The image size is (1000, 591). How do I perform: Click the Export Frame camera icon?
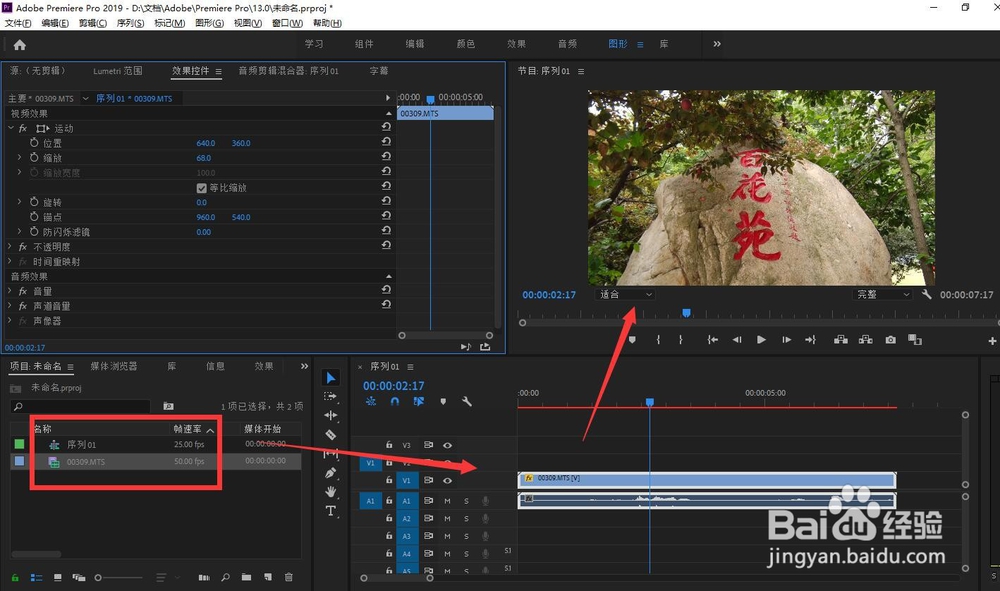pyautogui.click(x=889, y=340)
